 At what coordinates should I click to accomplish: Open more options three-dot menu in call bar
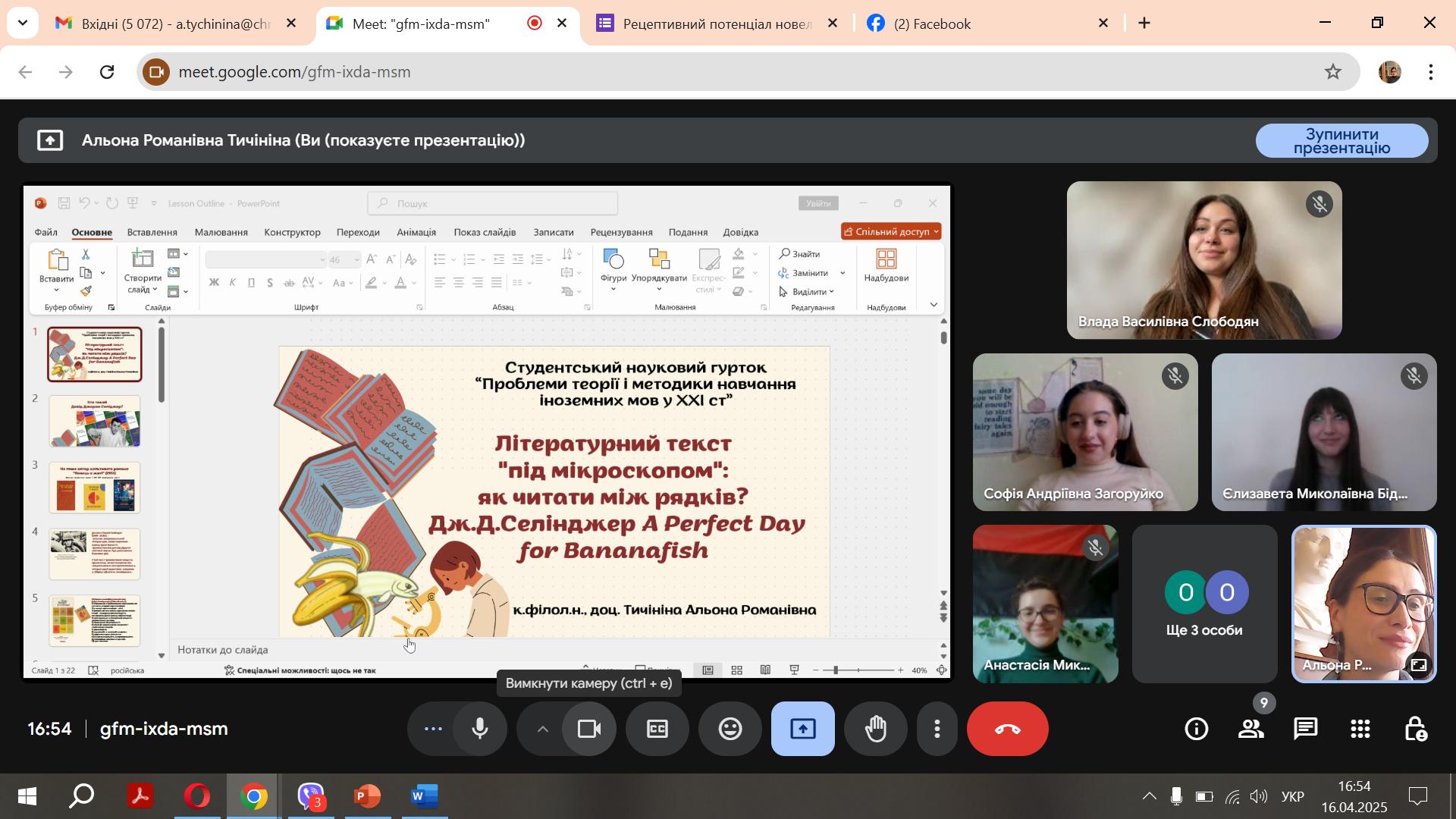tap(937, 729)
